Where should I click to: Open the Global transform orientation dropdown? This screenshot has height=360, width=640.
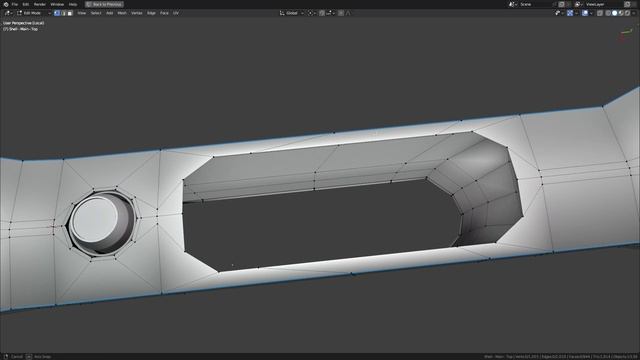(x=292, y=13)
